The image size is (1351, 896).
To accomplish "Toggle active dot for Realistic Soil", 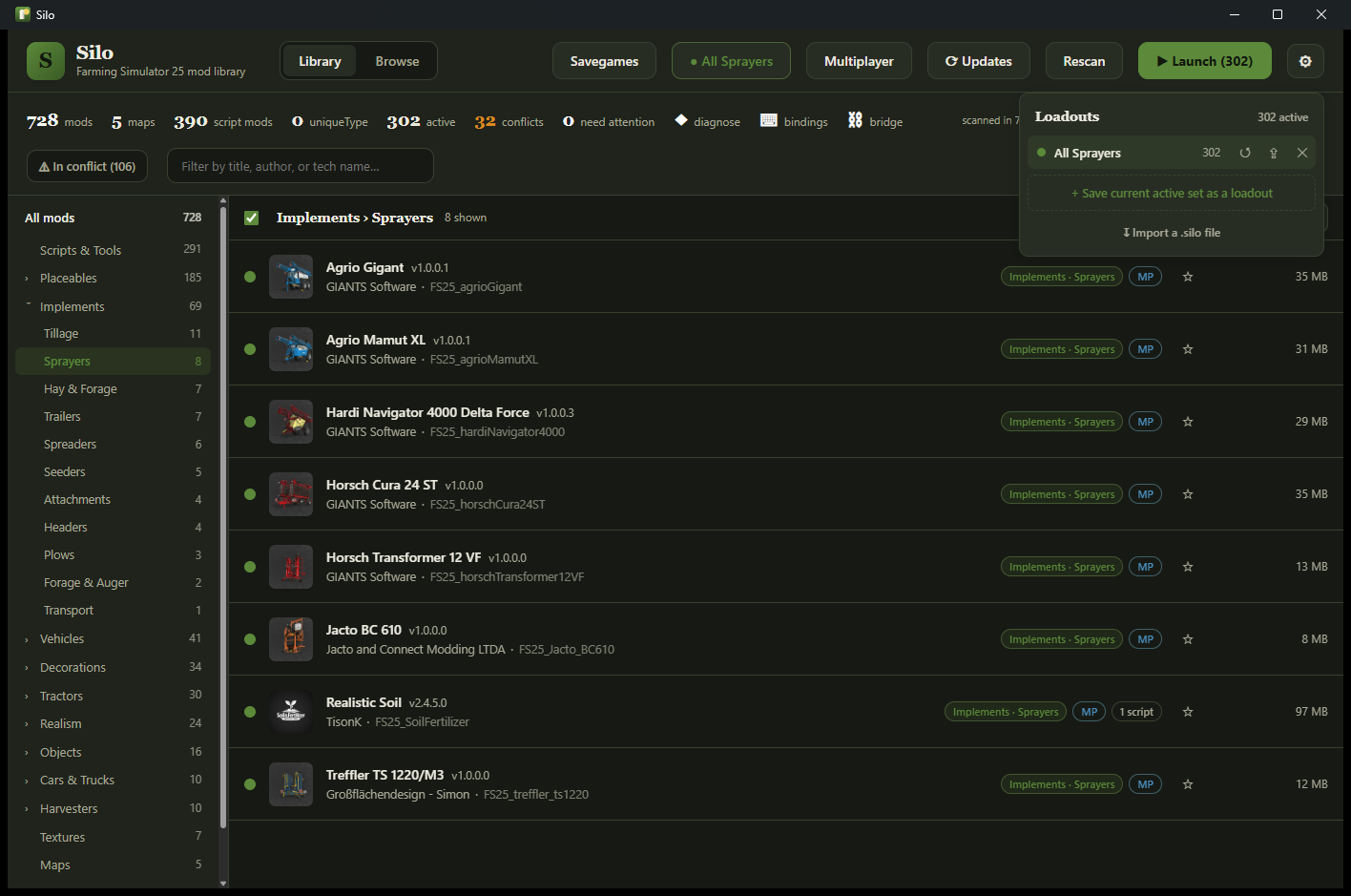I will coord(250,712).
